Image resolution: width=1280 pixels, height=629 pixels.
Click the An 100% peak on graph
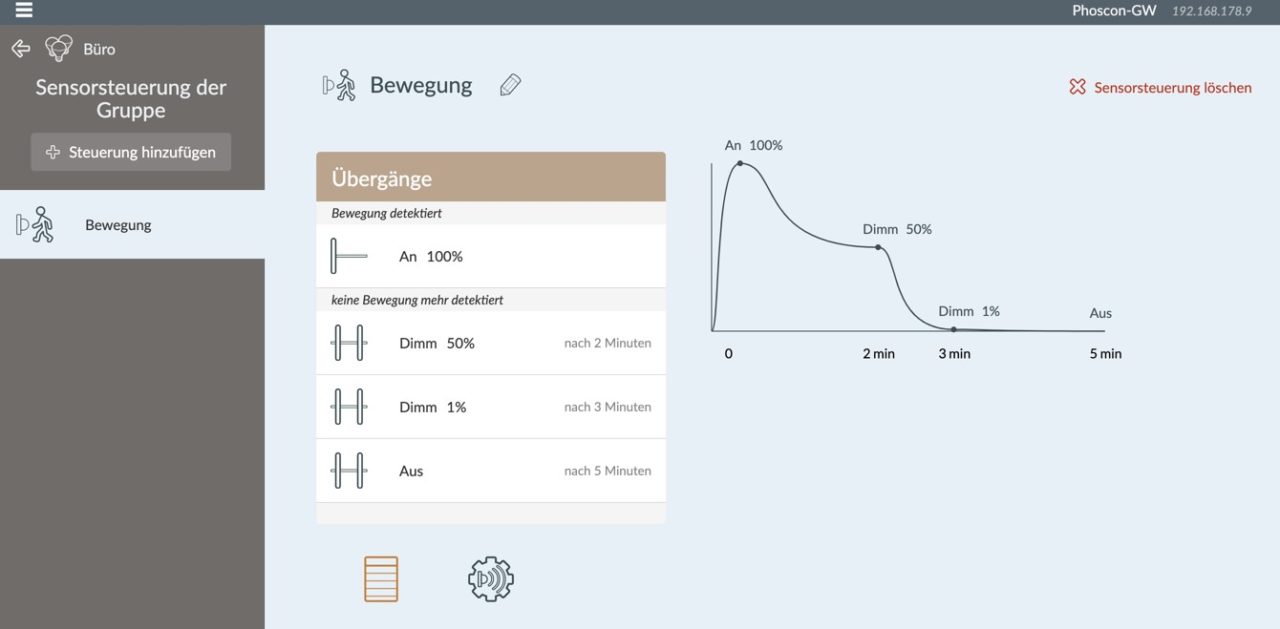[740, 162]
